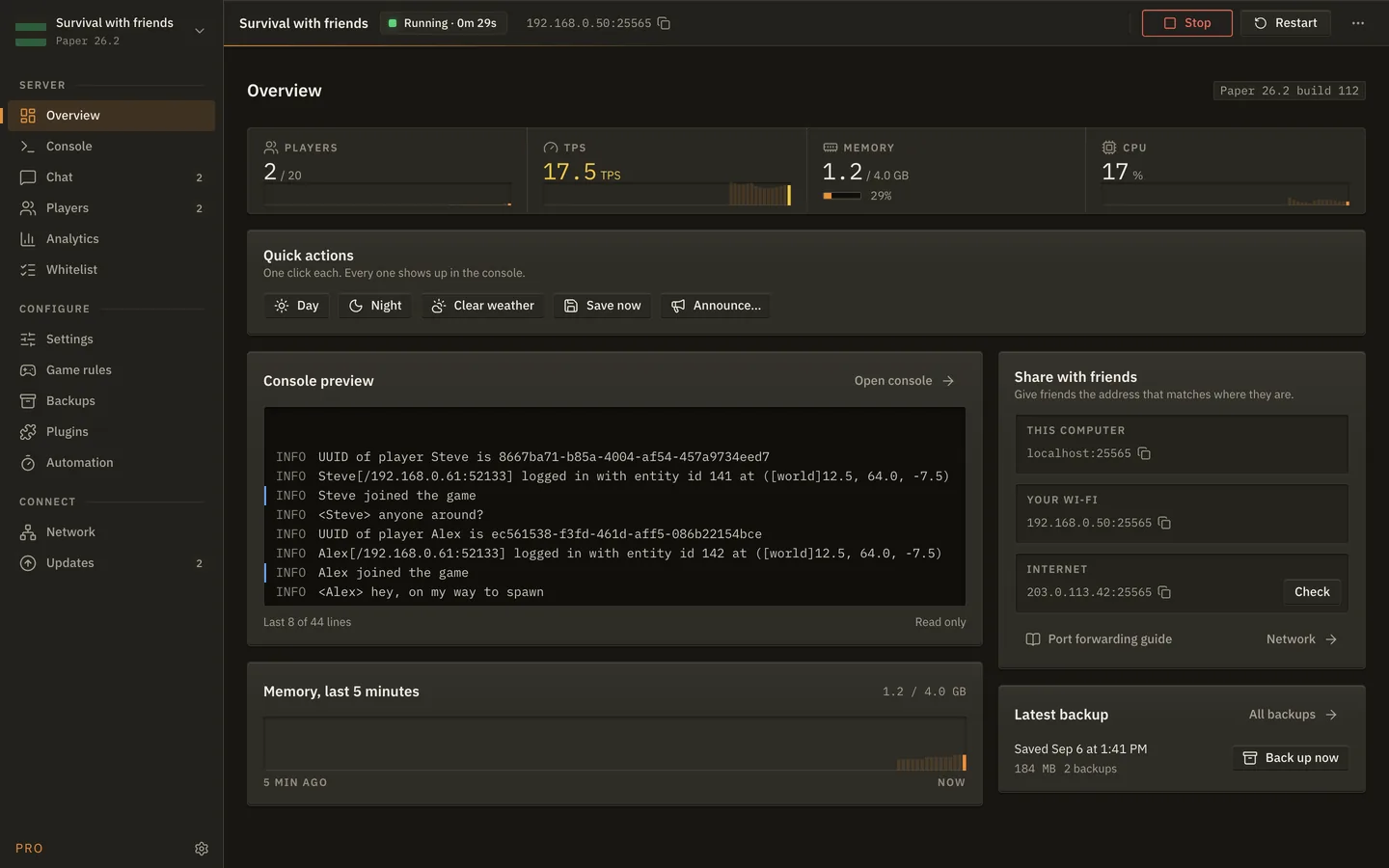Click the memory usage bar at 29%
Image resolution: width=1389 pixels, height=868 pixels.
point(841,196)
